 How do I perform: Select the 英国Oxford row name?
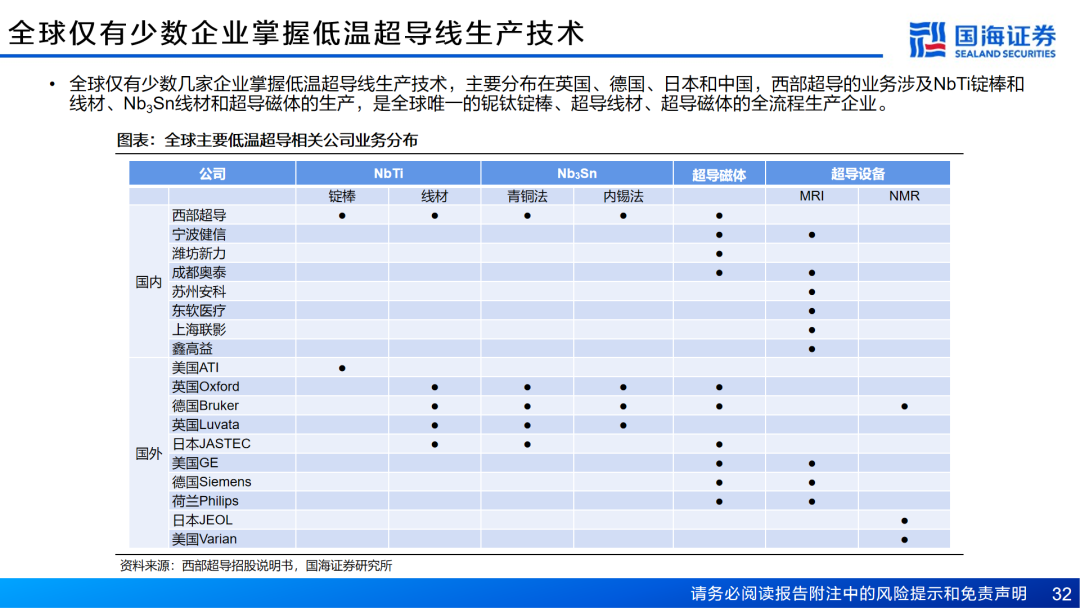tap(206, 387)
